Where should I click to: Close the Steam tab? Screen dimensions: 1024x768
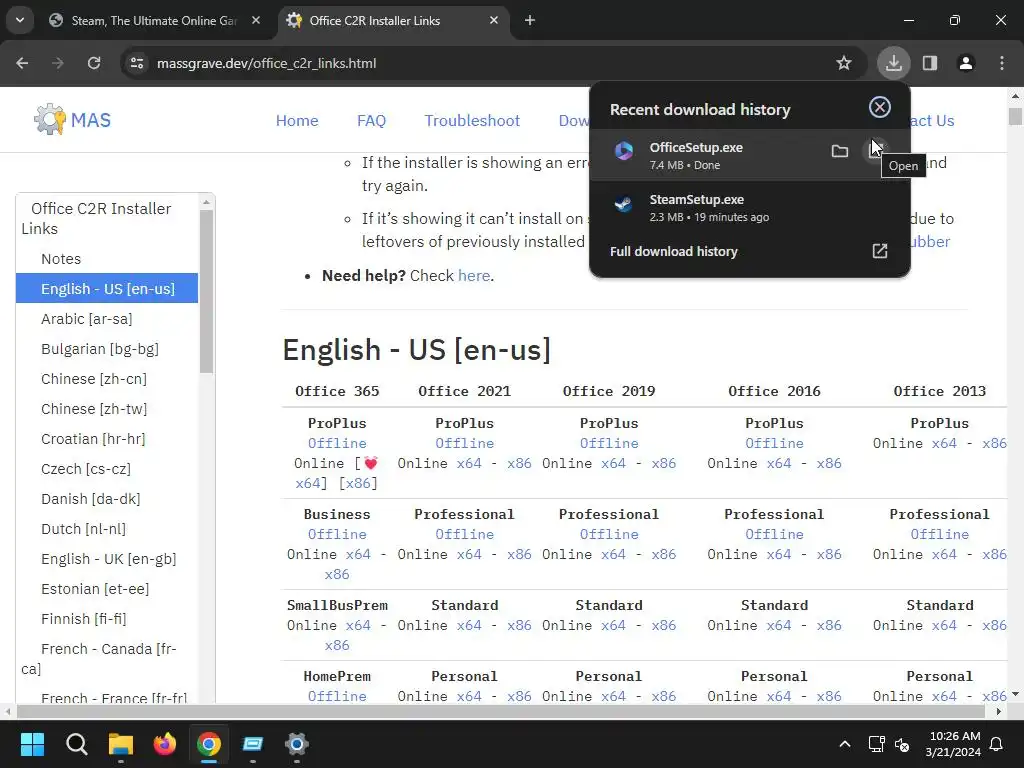(256, 20)
